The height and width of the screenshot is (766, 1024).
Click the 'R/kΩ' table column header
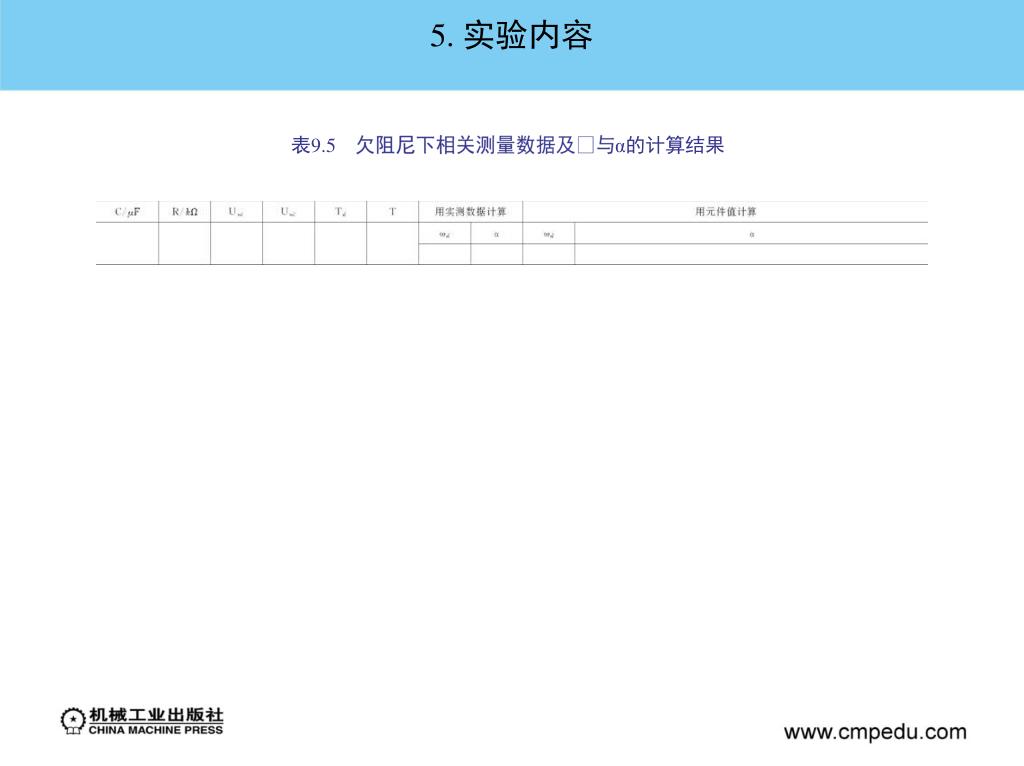click(185, 212)
